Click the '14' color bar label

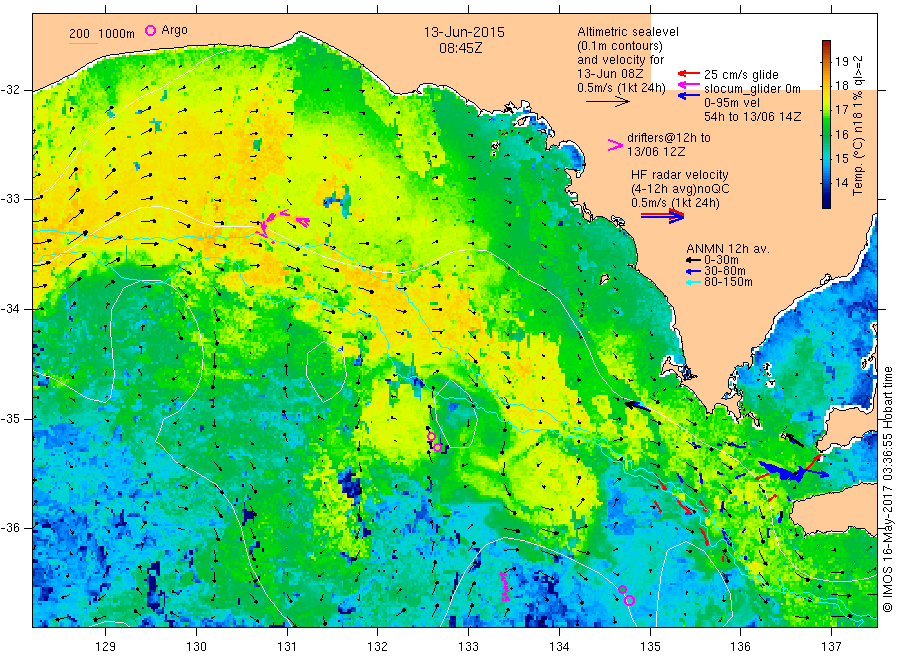click(x=841, y=183)
